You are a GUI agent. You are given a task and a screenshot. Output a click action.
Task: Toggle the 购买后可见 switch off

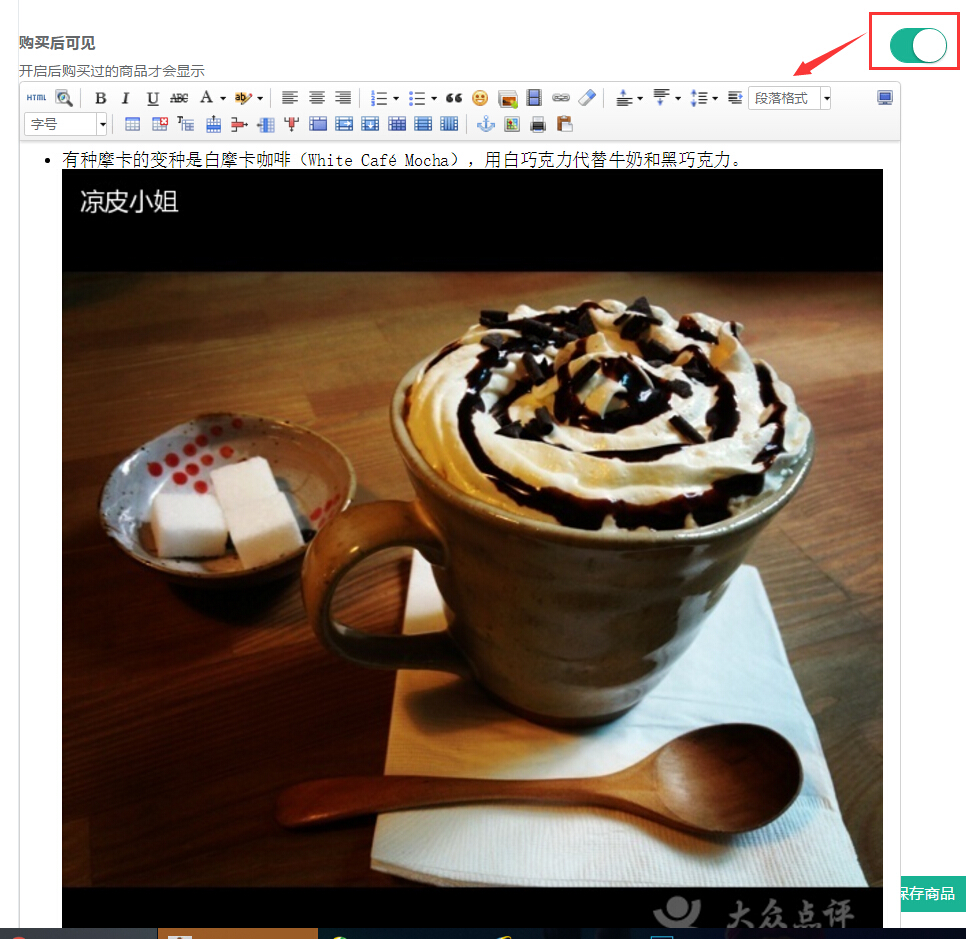pyautogui.click(x=918, y=45)
